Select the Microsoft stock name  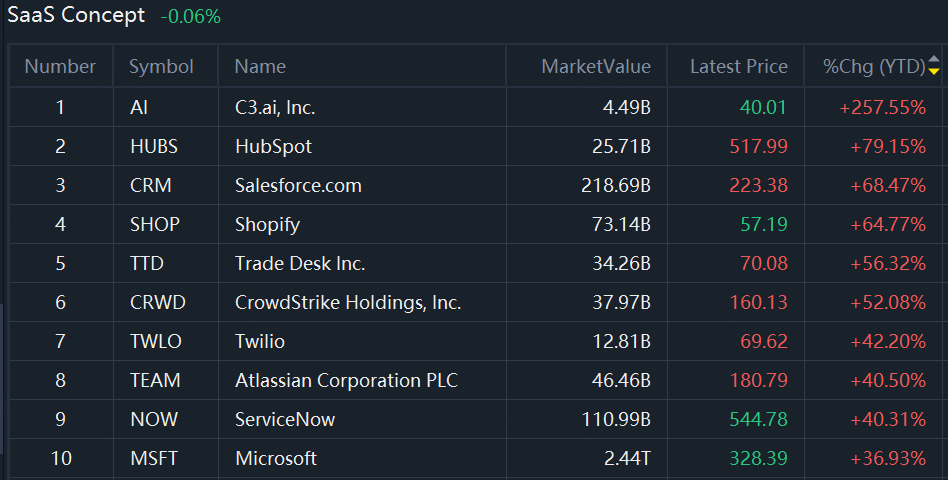pos(276,458)
